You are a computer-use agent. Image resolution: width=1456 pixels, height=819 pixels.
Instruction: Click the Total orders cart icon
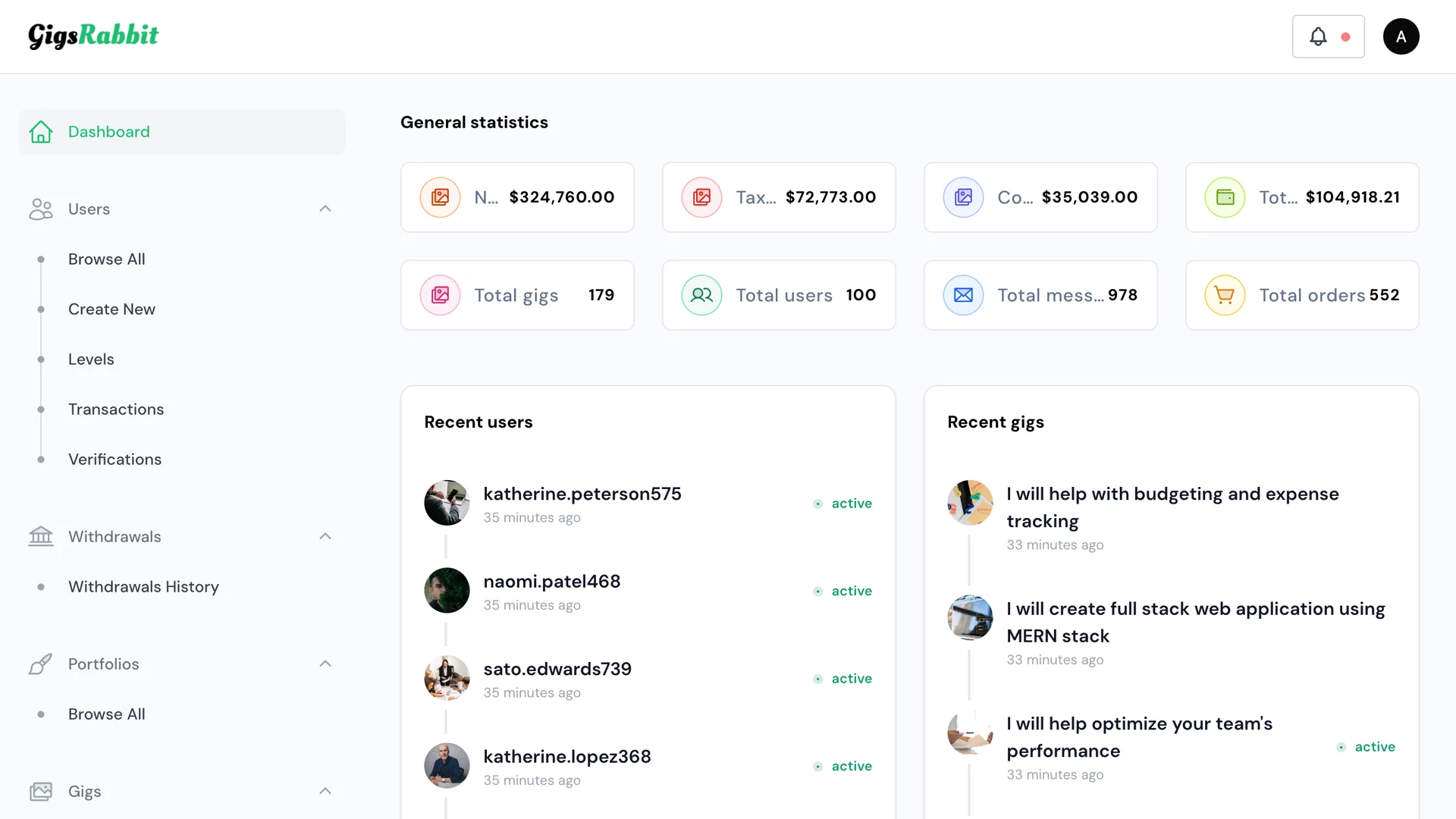coord(1225,295)
